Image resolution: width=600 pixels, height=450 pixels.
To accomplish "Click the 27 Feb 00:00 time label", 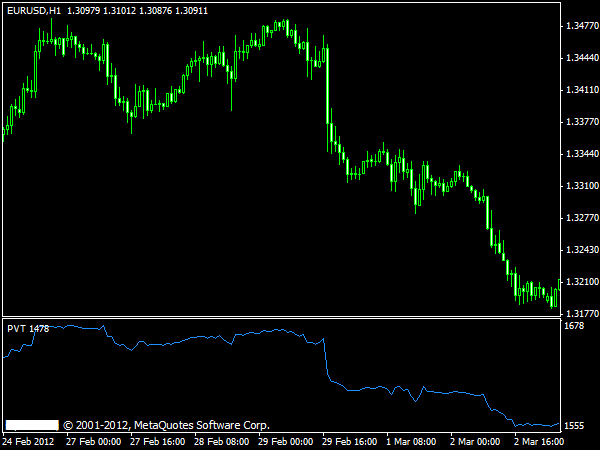I will tap(94, 442).
